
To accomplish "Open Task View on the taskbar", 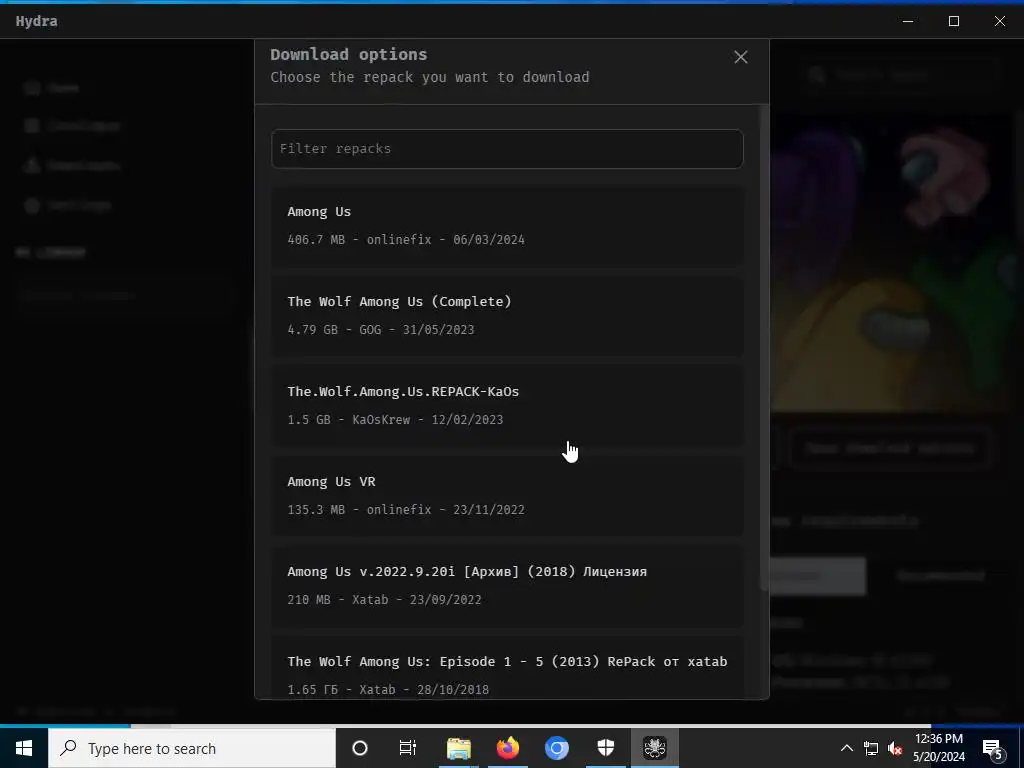I will [408, 748].
